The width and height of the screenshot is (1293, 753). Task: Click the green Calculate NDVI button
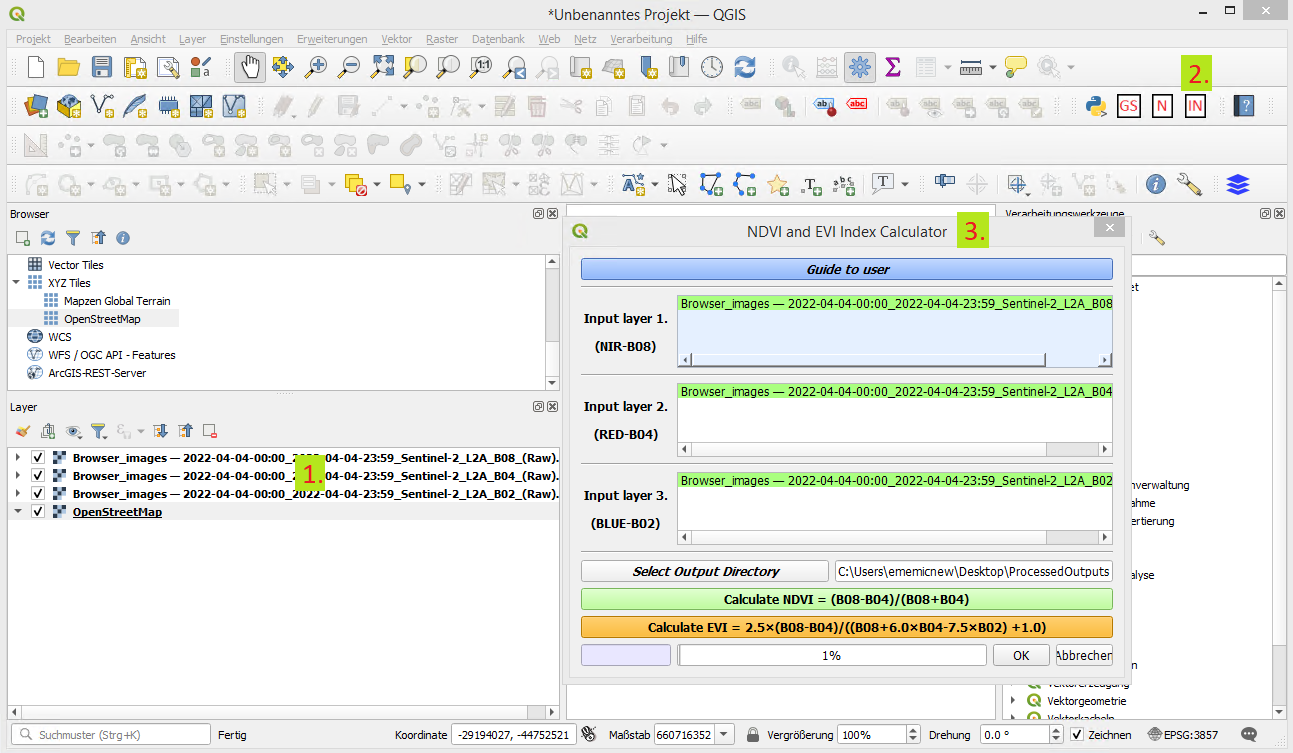(847, 599)
